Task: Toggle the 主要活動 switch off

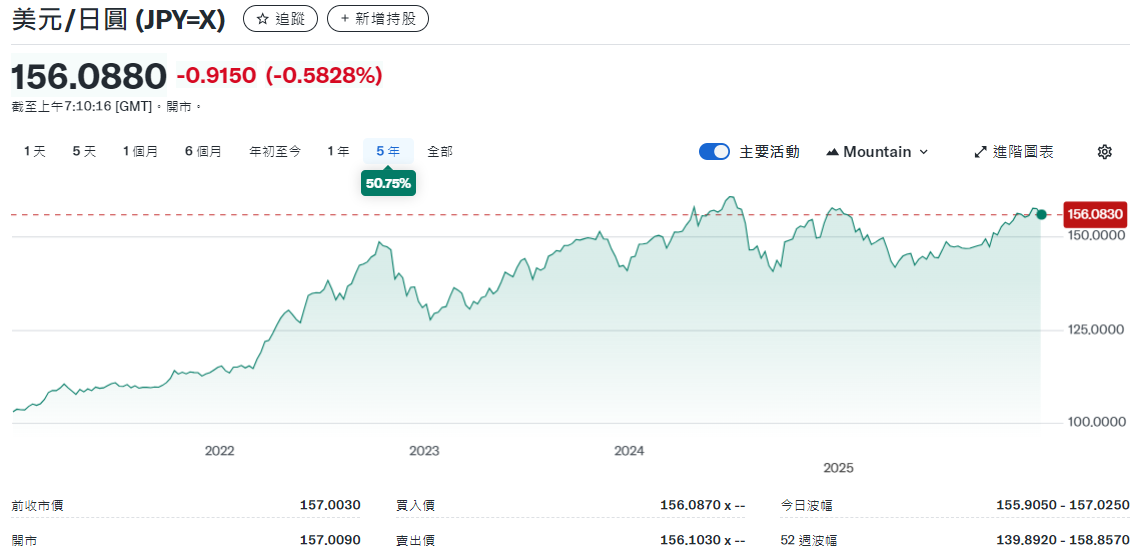Action: click(x=714, y=152)
